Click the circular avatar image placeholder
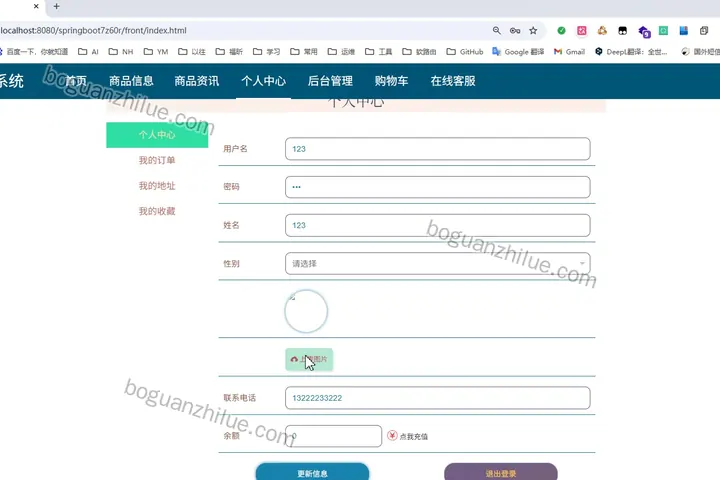This screenshot has height=480, width=720. 306,311
